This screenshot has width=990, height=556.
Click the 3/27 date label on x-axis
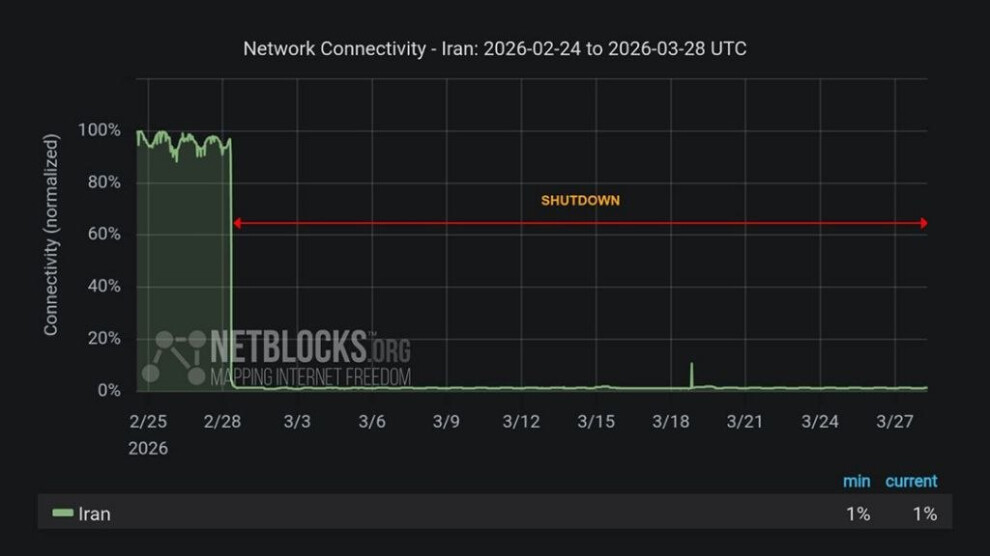pos(895,422)
